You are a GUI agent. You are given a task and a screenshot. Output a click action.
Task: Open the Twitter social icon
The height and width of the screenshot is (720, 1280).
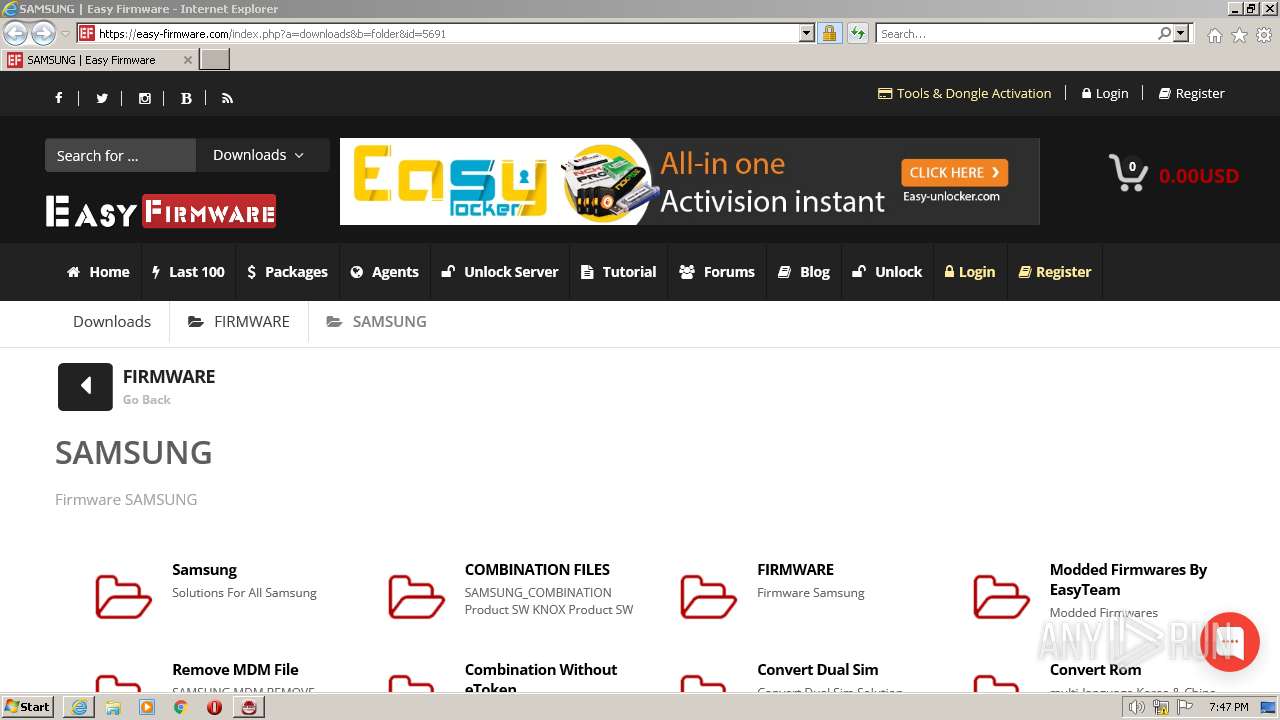101,98
